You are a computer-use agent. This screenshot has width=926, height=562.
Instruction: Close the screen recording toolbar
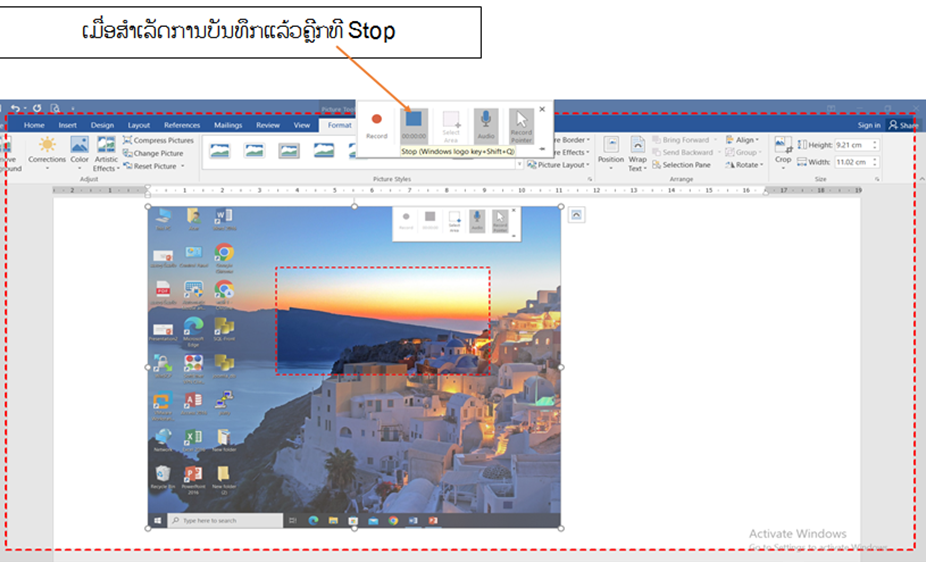(x=542, y=109)
